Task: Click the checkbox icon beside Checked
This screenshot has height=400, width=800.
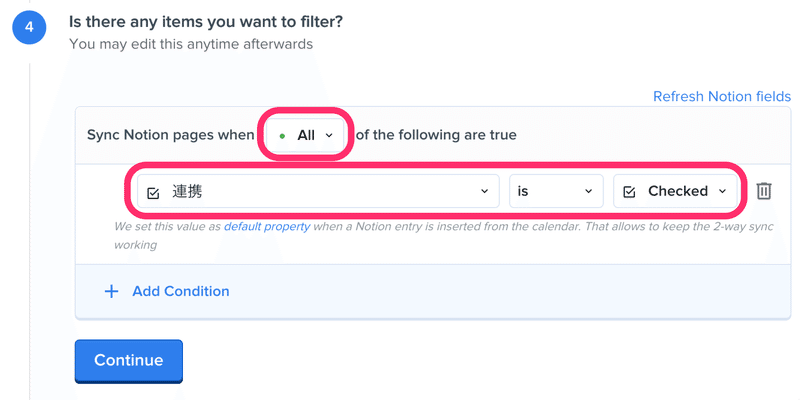Action: click(x=630, y=192)
